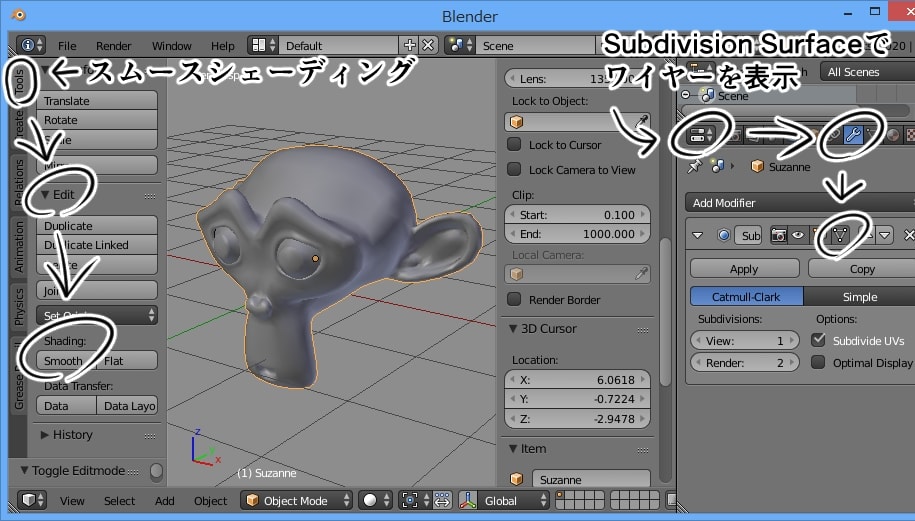Viewport: 915px width, 521px height.
Task: Apply the Subsurf modifier
Action: [744, 269]
